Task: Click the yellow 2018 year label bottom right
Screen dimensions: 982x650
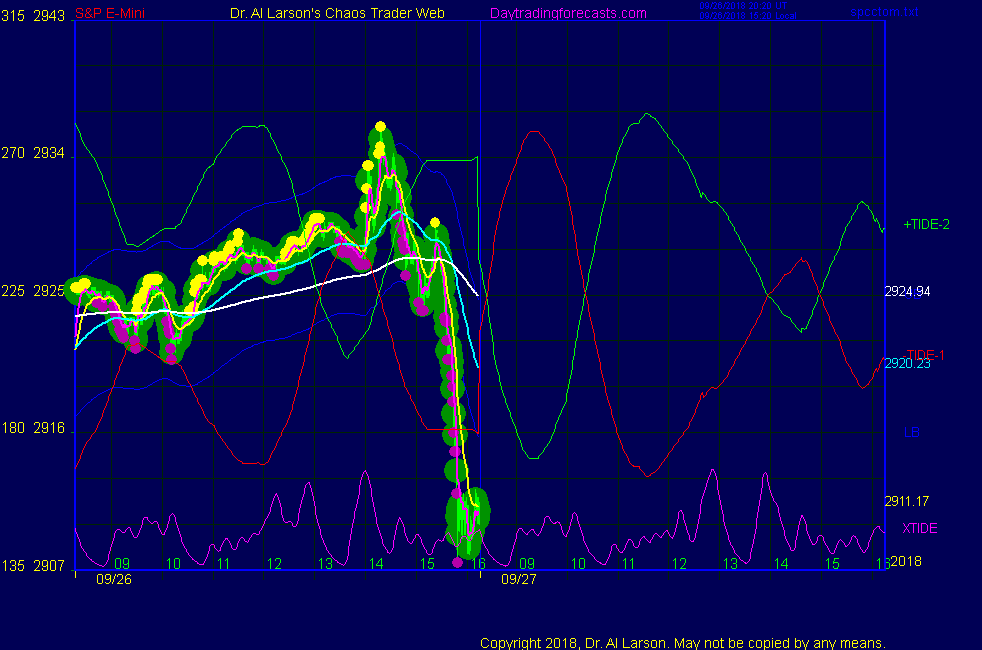Action: coord(905,562)
